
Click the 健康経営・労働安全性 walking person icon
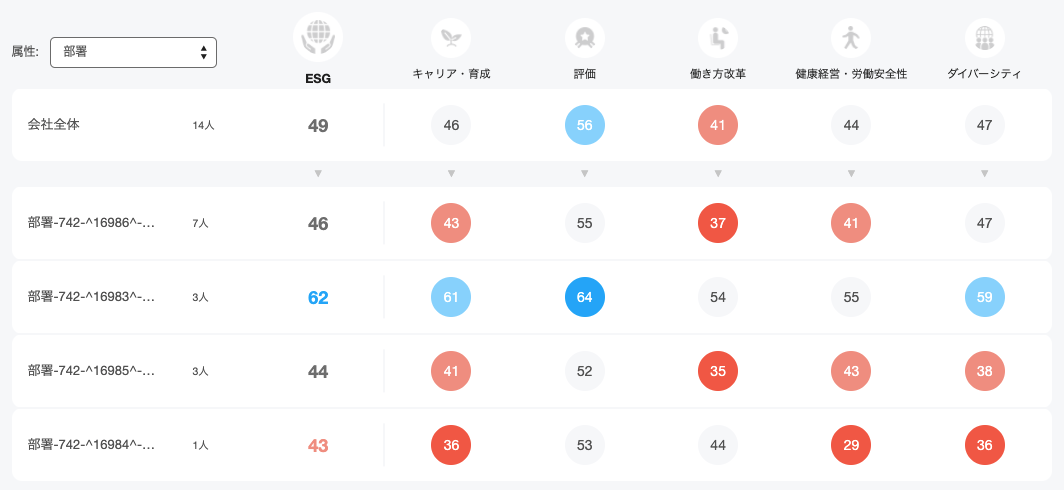(x=851, y=38)
